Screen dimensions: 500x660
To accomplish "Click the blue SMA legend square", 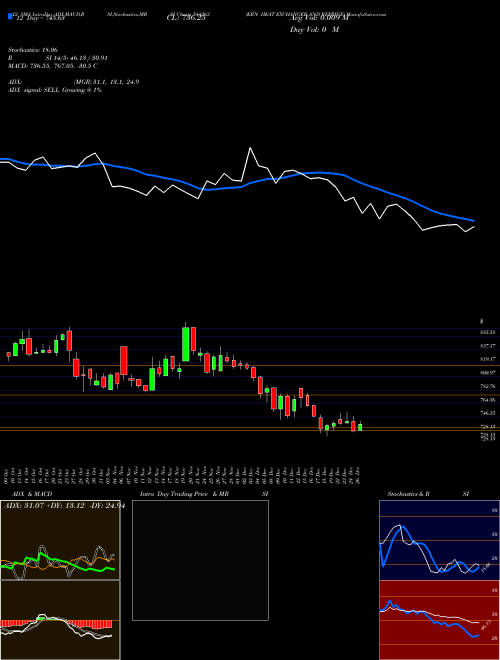I will coord(10,16).
